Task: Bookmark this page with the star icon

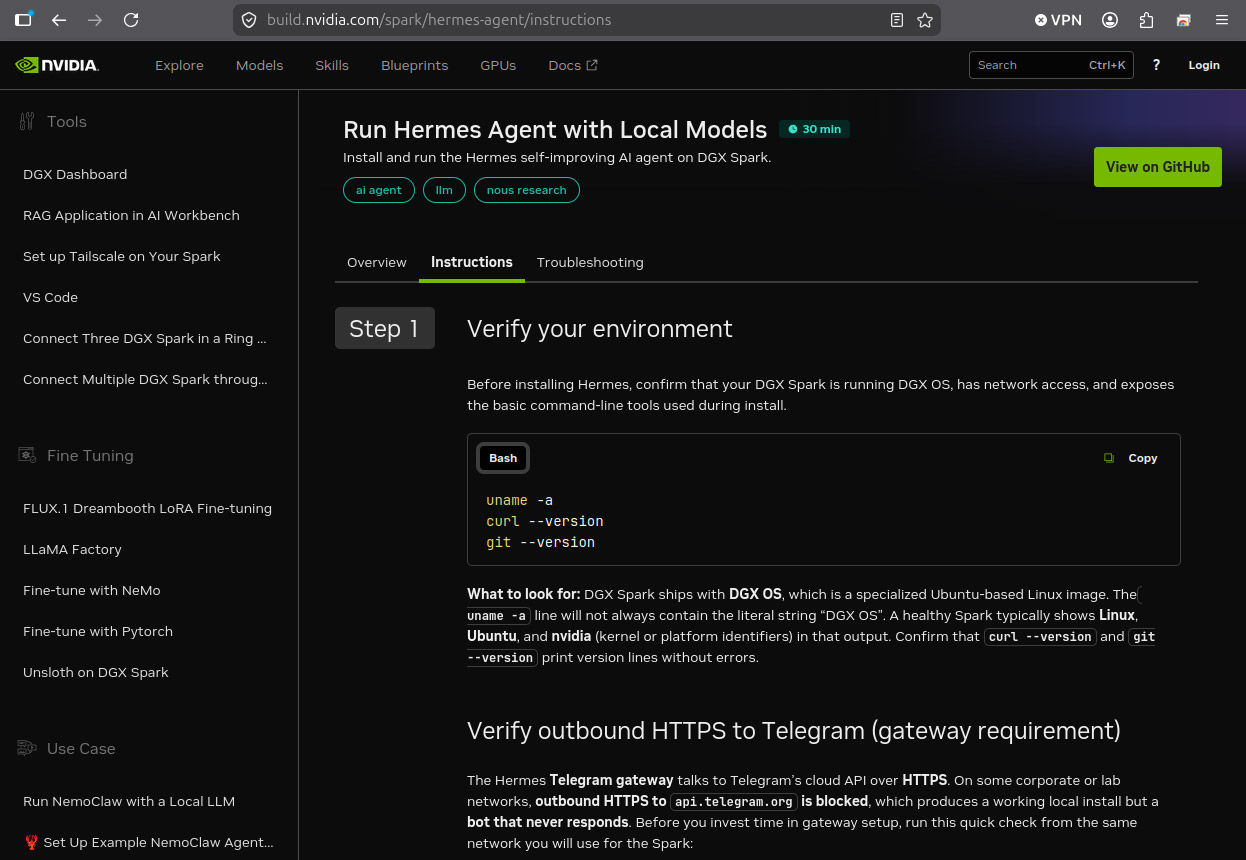Action: tap(925, 20)
